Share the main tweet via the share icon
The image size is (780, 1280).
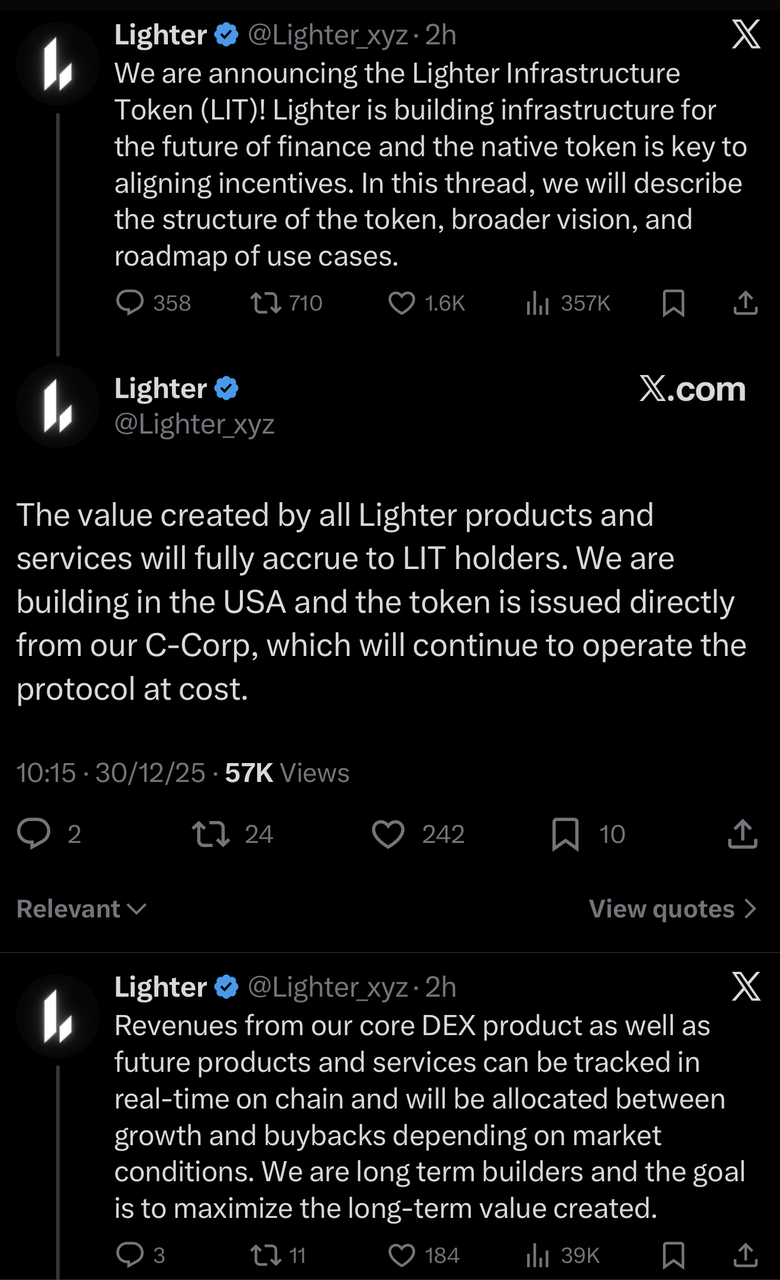pyautogui.click(x=741, y=834)
